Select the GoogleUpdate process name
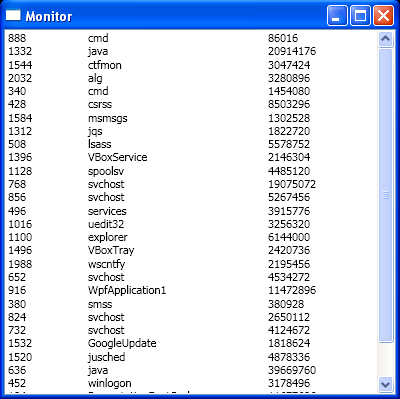Viewport: 400px width, 399px height. 122,343
